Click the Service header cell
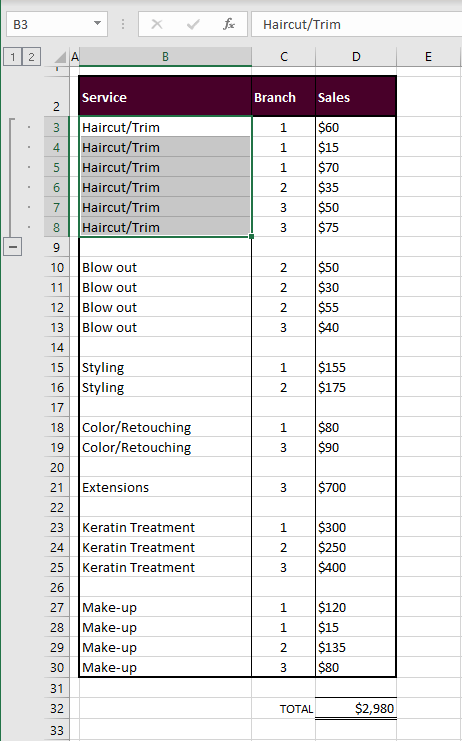The height and width of the screenshot is (741, 462). [x=165, y=97]
